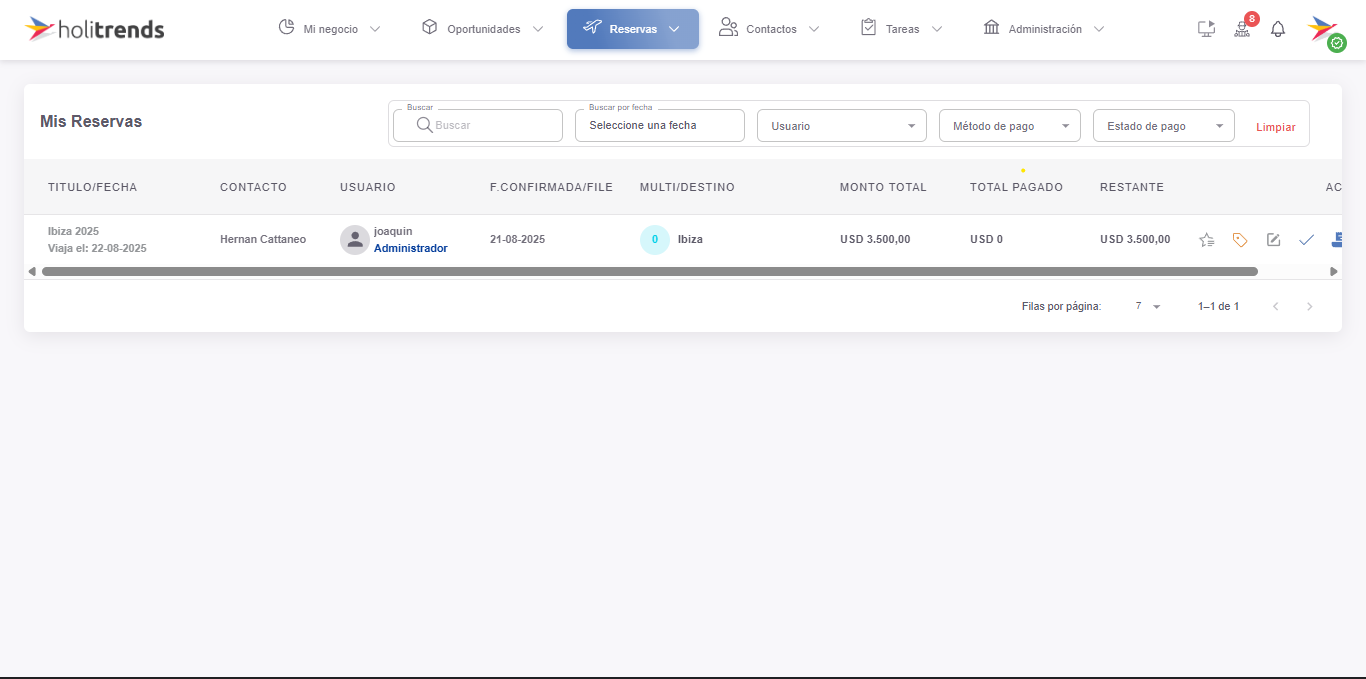Viewport: 1366px width, 679px height.
Task: Open the Reservas menu
Action: 633,29
